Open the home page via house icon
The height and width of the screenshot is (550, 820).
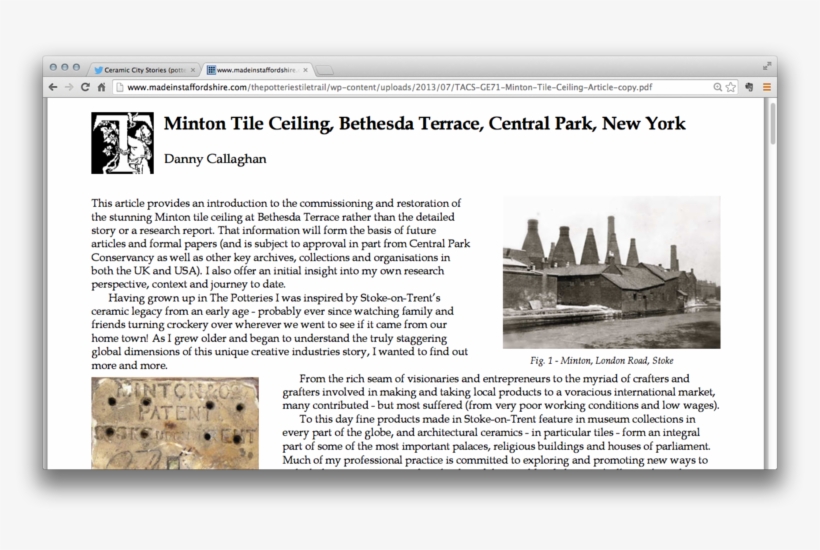tap(101, 87)
